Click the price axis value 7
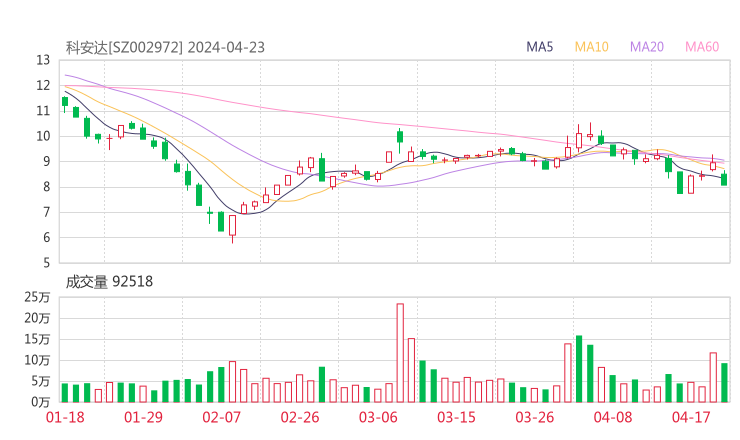740x440 pixels. point(46,212)
